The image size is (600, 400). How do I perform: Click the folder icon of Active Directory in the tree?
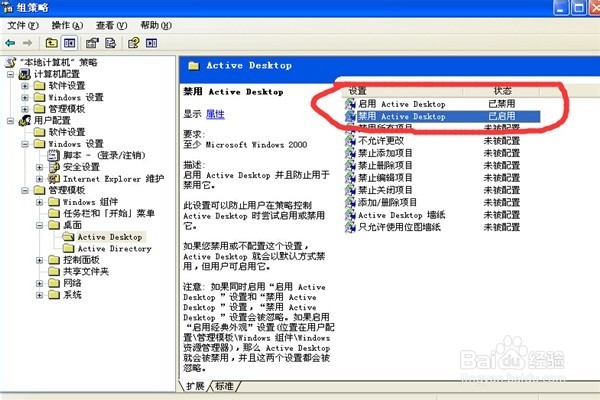point(68,248)
